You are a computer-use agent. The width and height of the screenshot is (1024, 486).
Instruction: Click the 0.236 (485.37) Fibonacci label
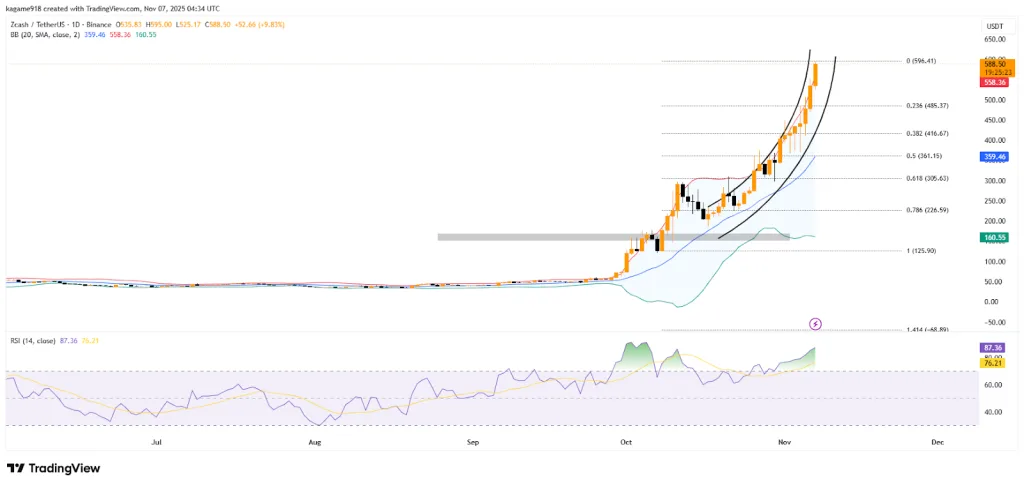pyautogui.click(x=927, y=105)
